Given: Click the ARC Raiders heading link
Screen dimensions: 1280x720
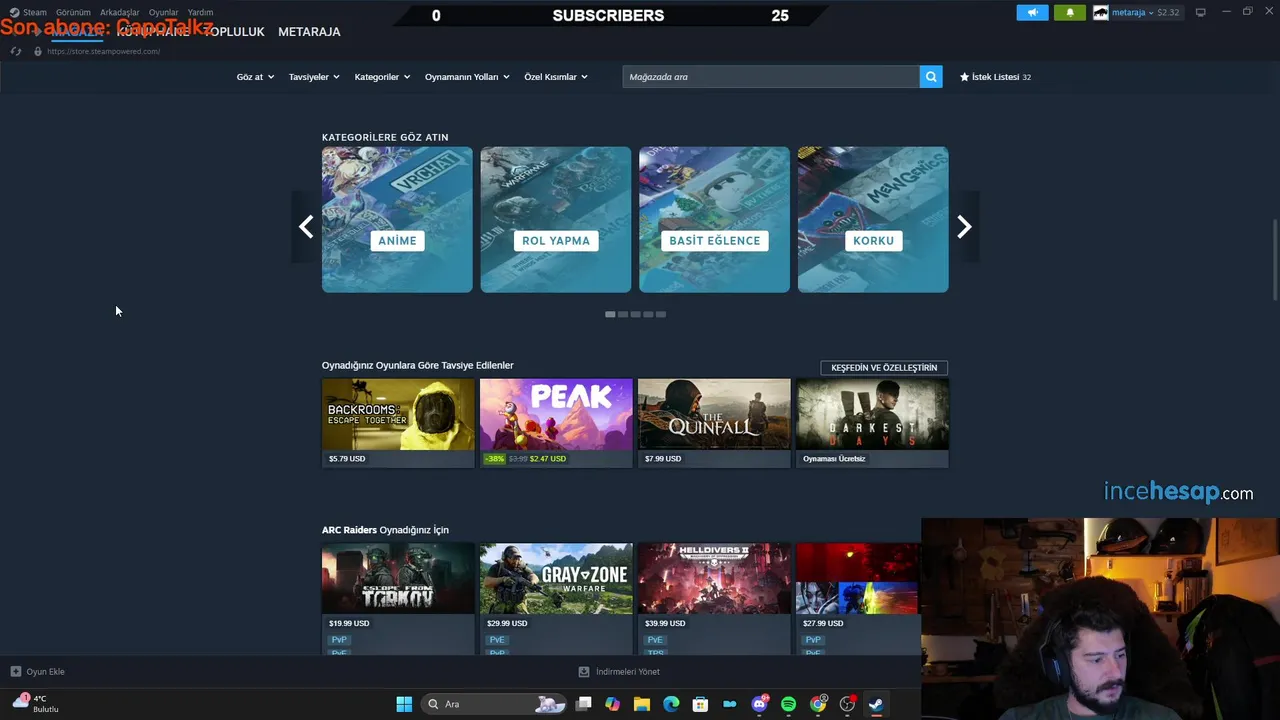Looking at the screenshot, I should [349, 530].
